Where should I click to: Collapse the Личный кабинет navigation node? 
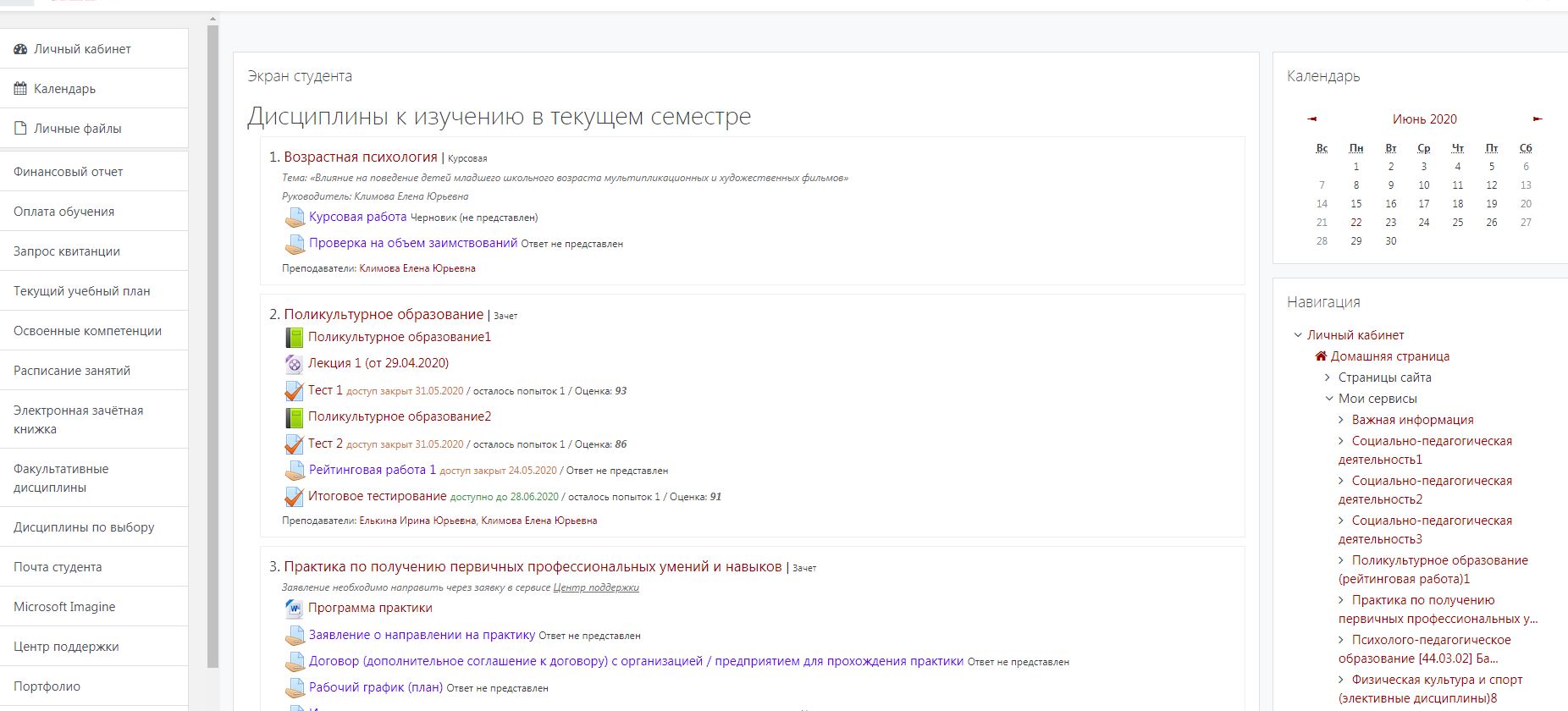pos(1298,335)
